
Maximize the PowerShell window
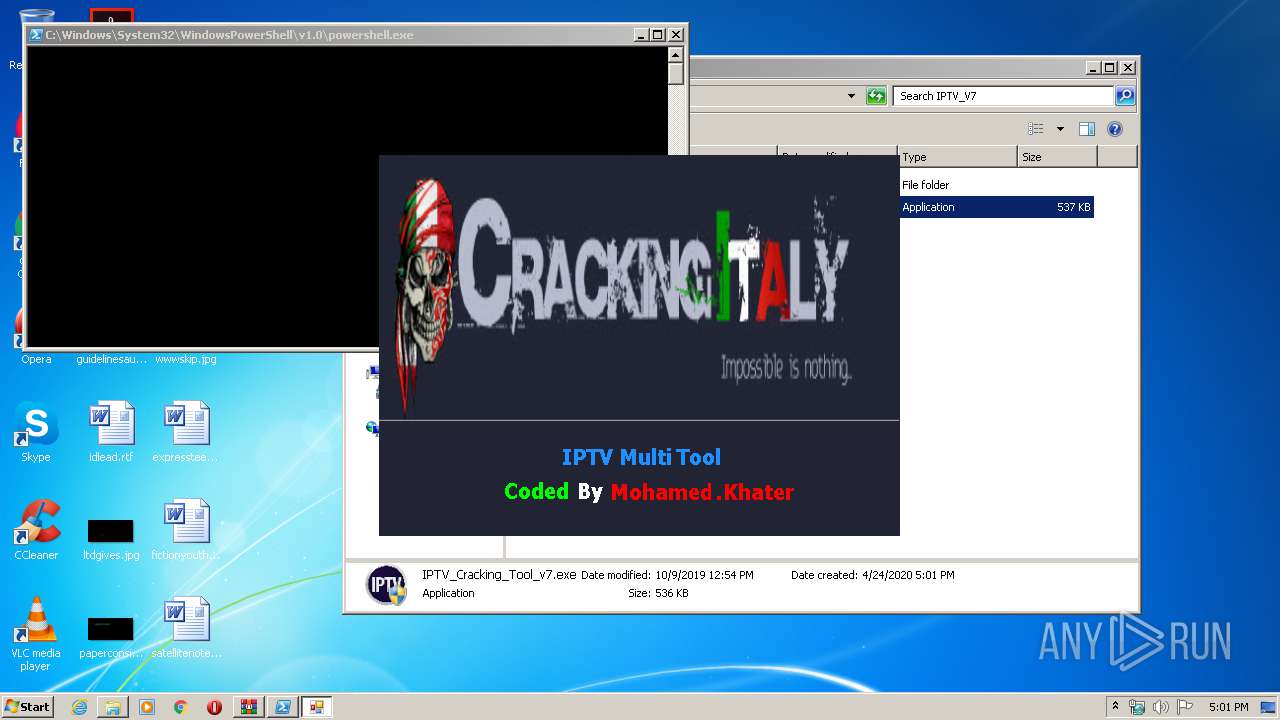pyautogui.click(x=657, y=35)
